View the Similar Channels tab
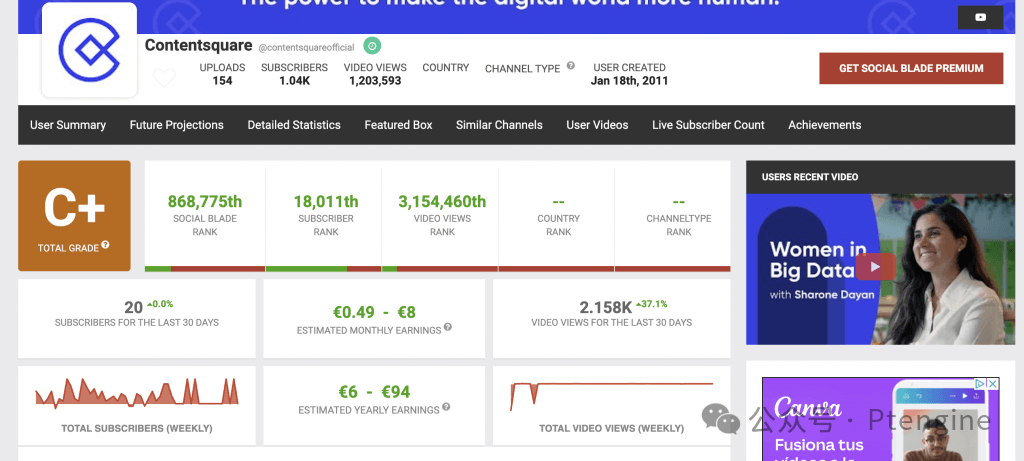This screenshot has width=1024, height=461. point(499,125)
